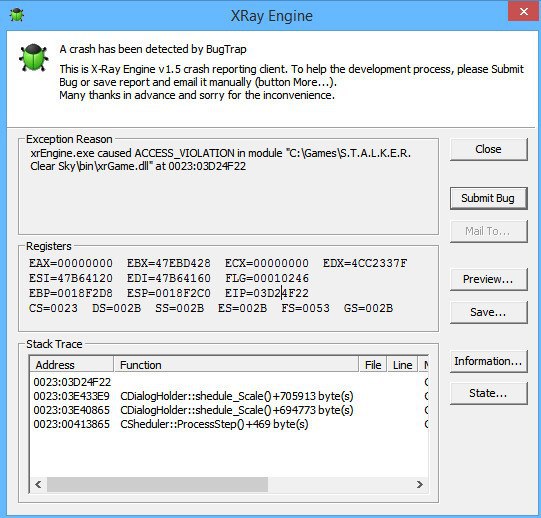
Task: Click the ES=002B segment register
Action: click(243, 308)
